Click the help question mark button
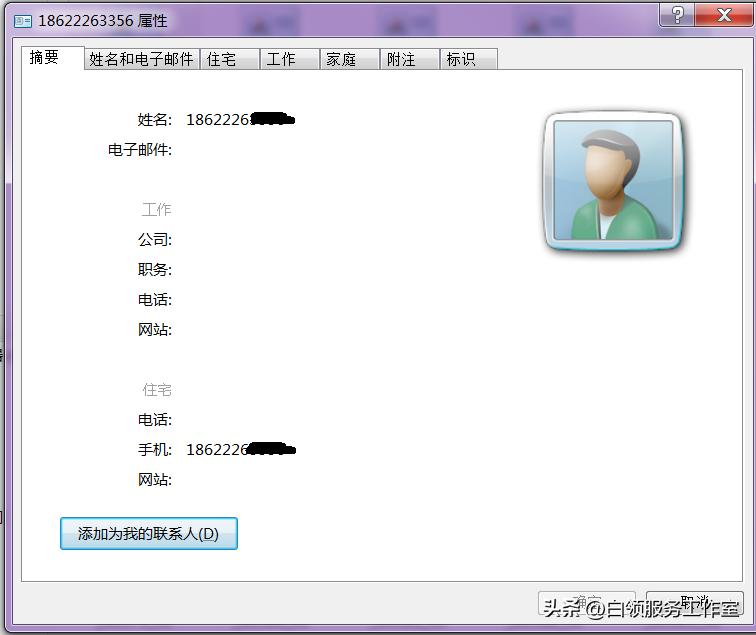 click(677, 14)
